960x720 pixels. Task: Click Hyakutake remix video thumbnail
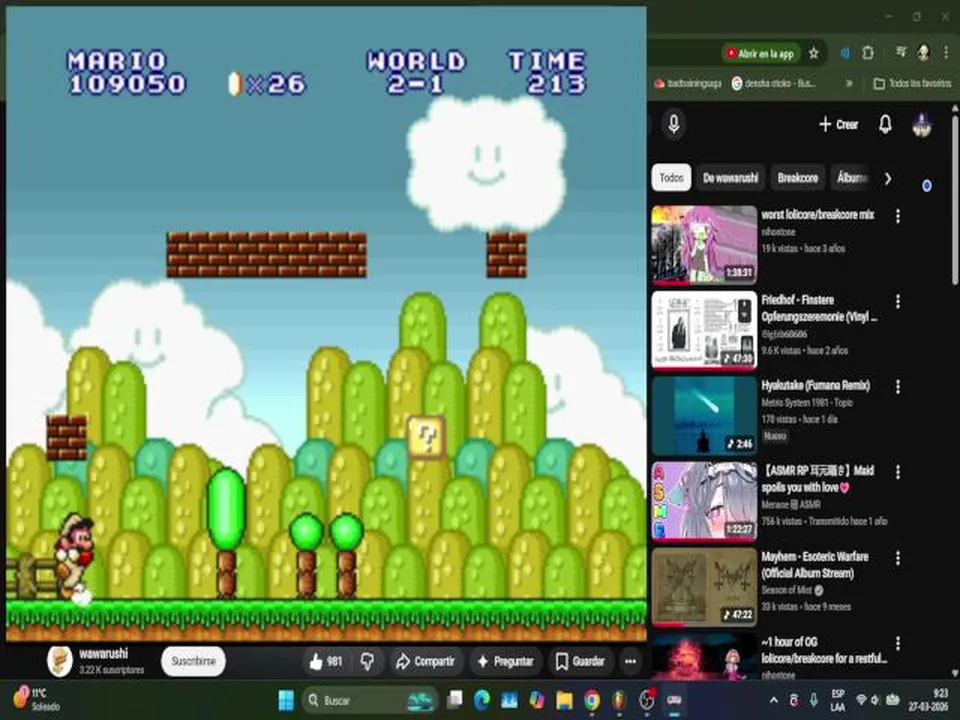(x=704, y=416)
